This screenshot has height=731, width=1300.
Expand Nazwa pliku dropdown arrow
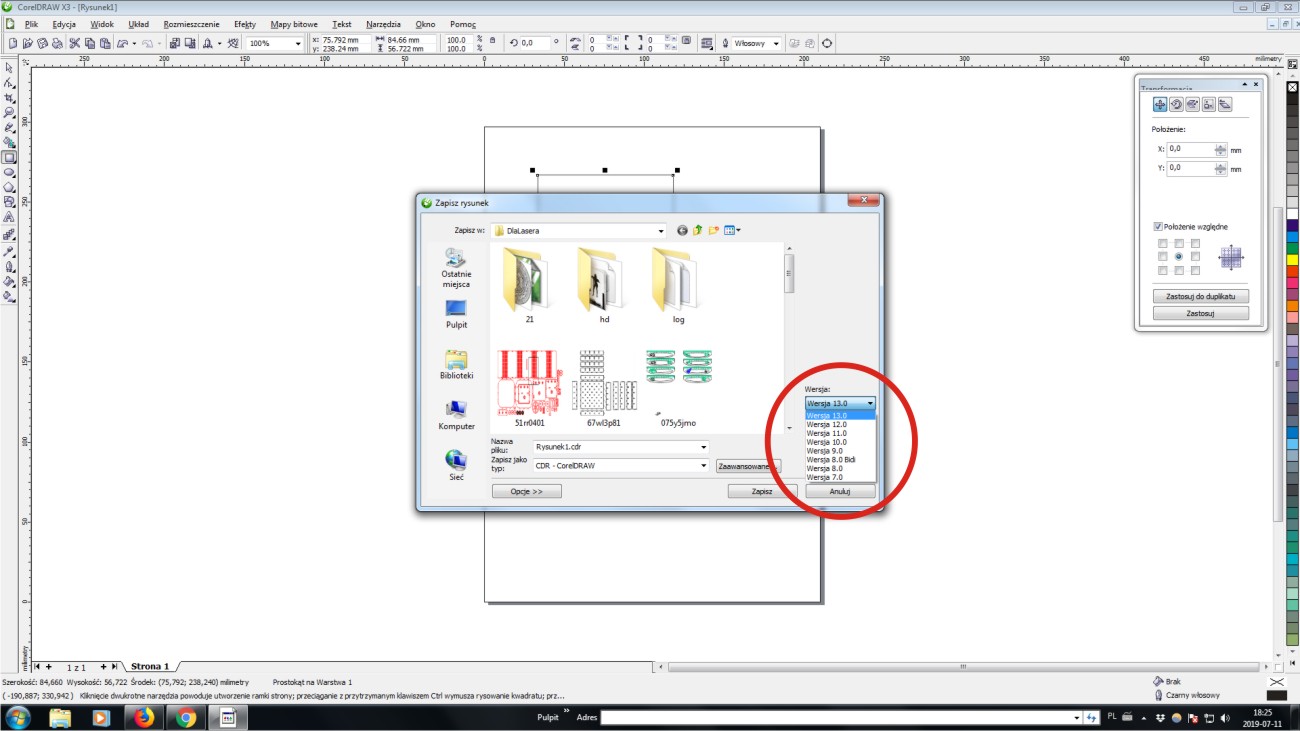point(704,447)
